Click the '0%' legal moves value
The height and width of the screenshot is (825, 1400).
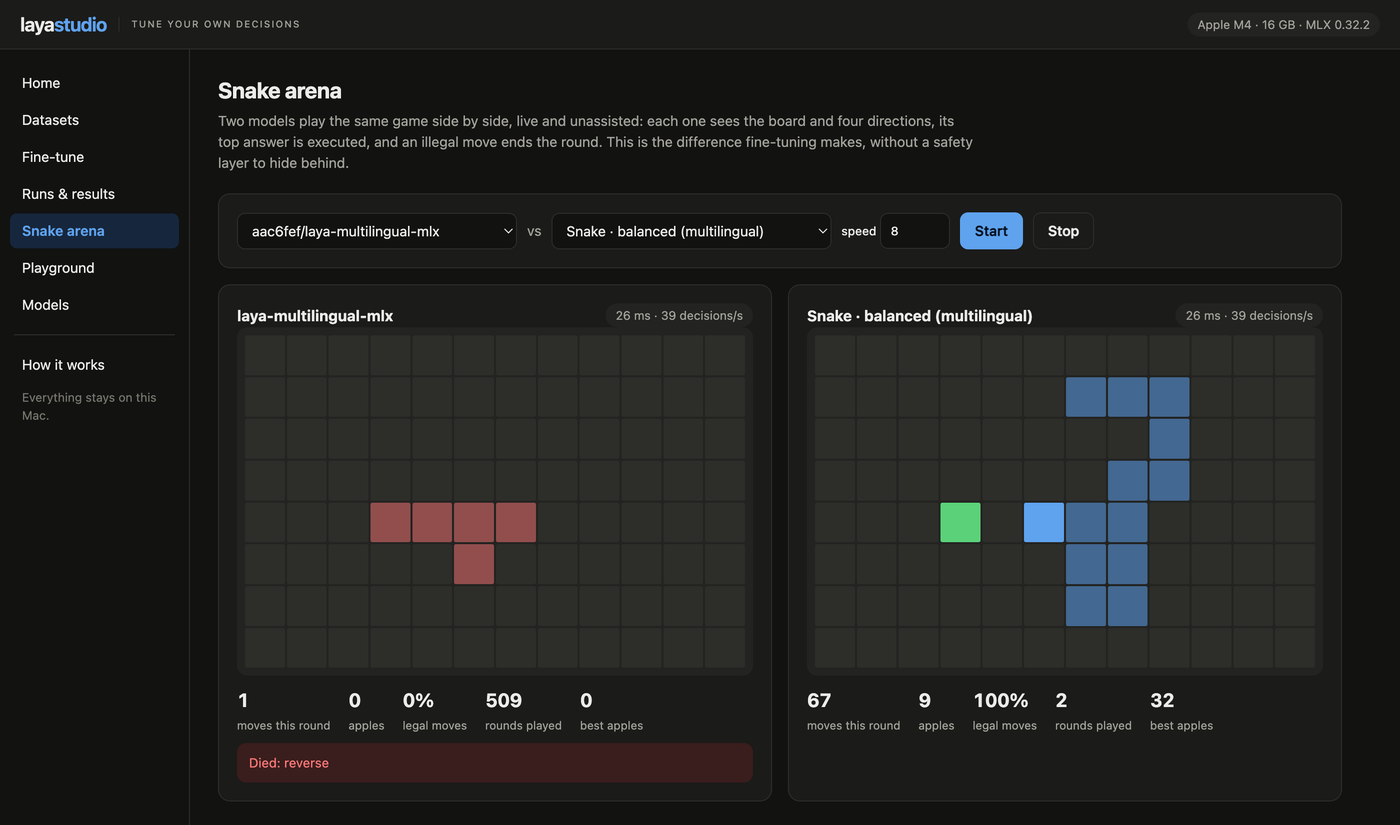coord(420,700)
